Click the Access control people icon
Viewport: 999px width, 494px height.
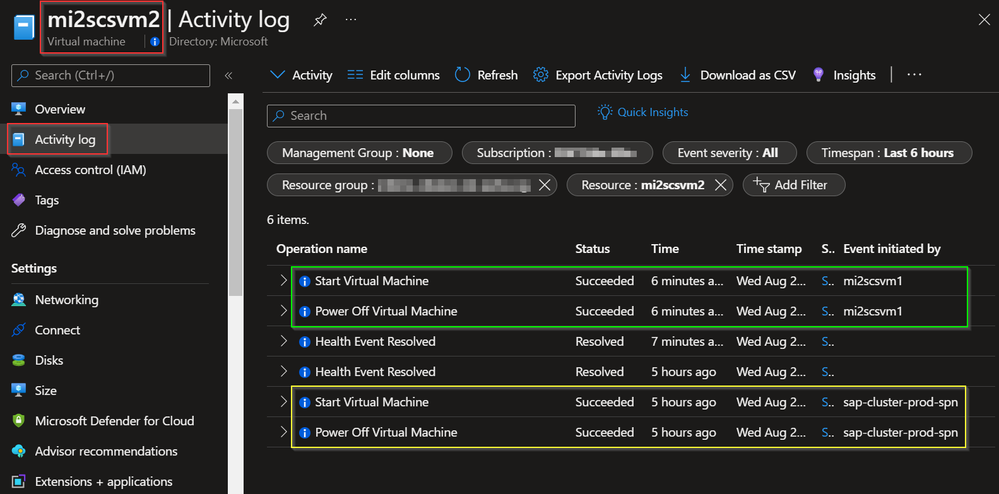18,170
